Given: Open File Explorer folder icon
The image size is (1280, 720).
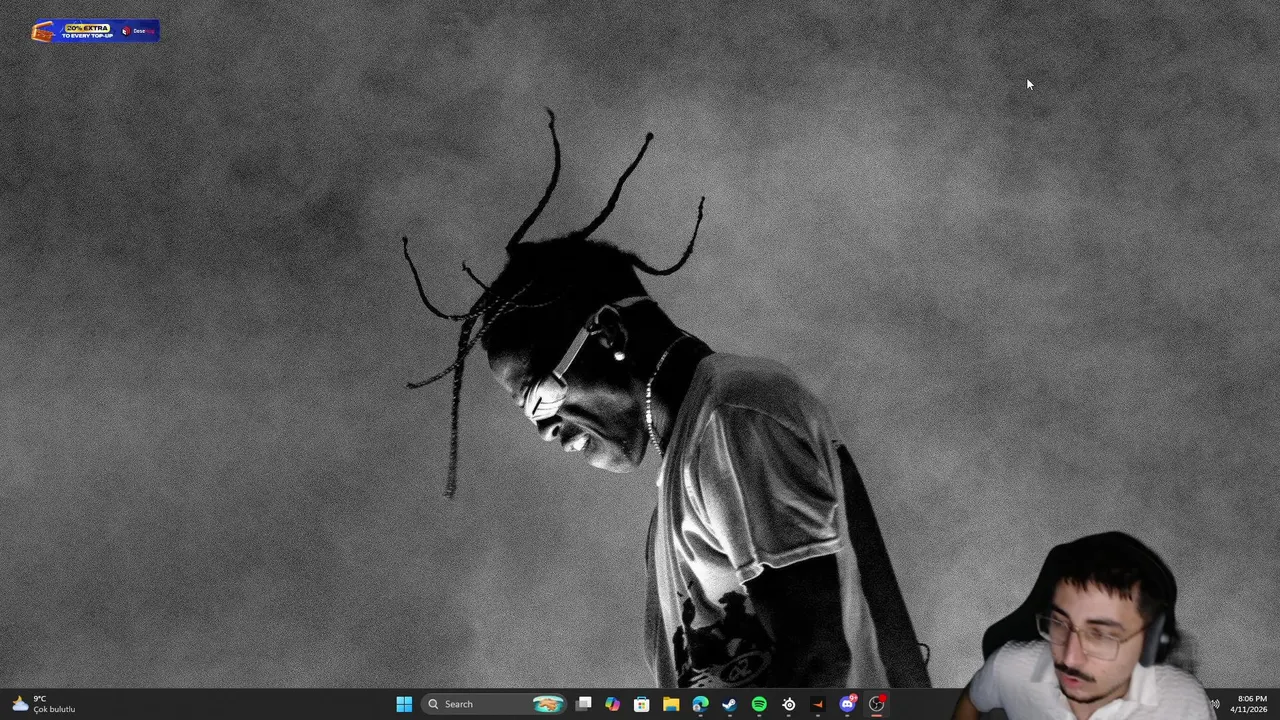Looking at the screenshot, I should point(671,704).
